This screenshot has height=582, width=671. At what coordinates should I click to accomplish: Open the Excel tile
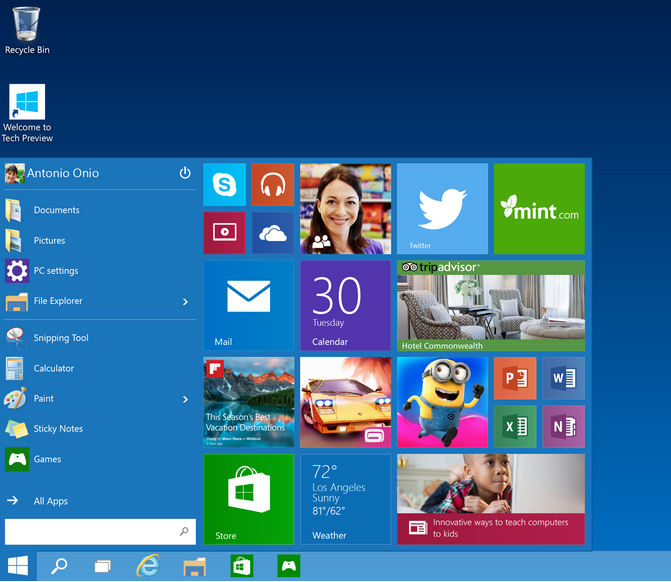click(x=515, y=426)
